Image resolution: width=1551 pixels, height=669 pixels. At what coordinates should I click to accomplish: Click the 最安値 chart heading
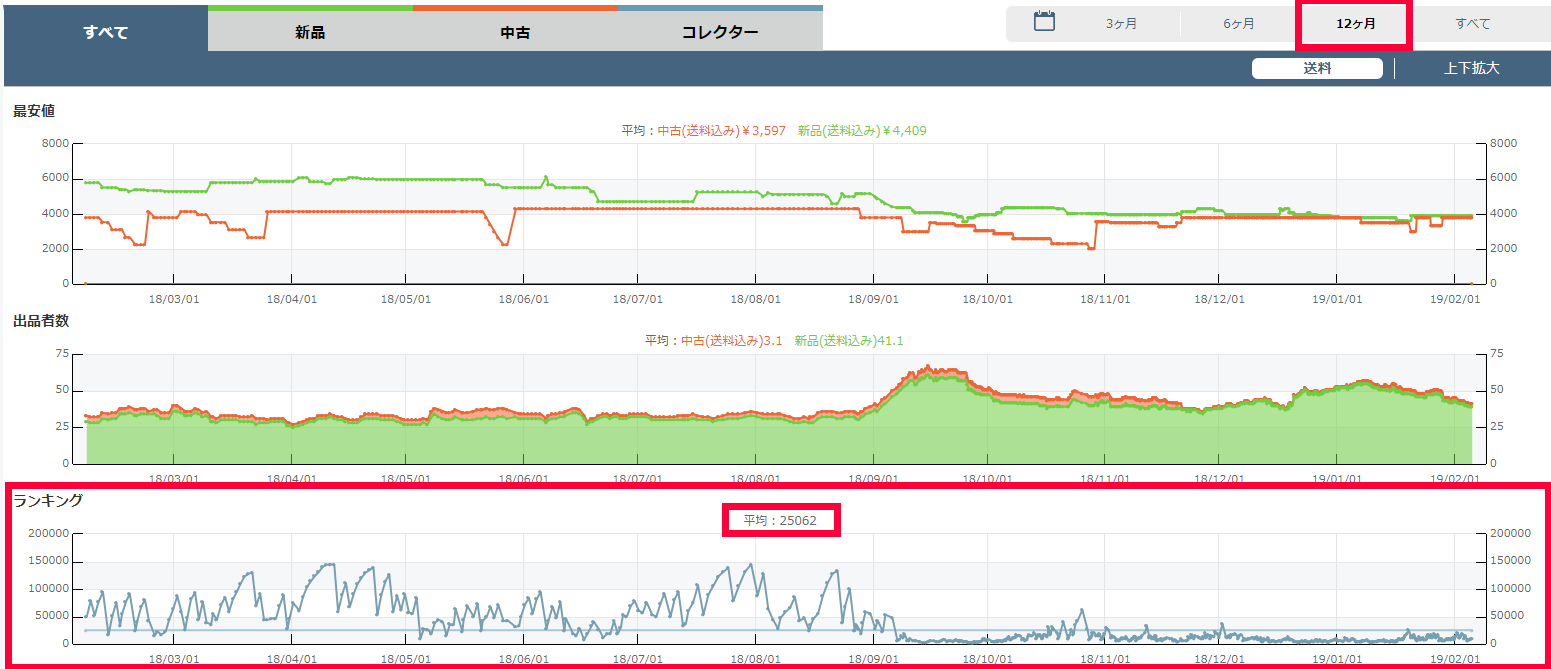(35, 111)
